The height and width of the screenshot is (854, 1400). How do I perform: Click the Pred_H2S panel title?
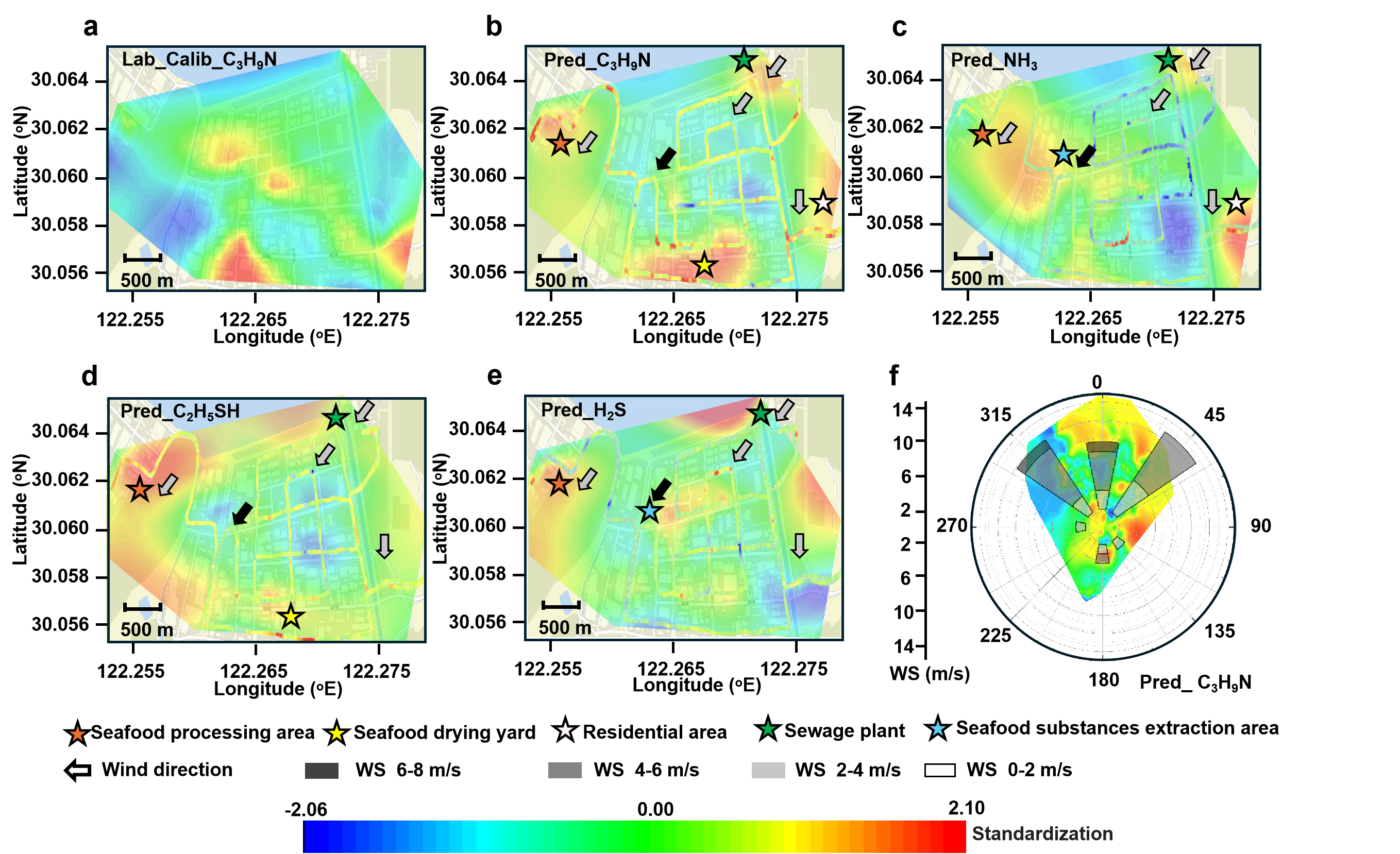tap(583, 411)
